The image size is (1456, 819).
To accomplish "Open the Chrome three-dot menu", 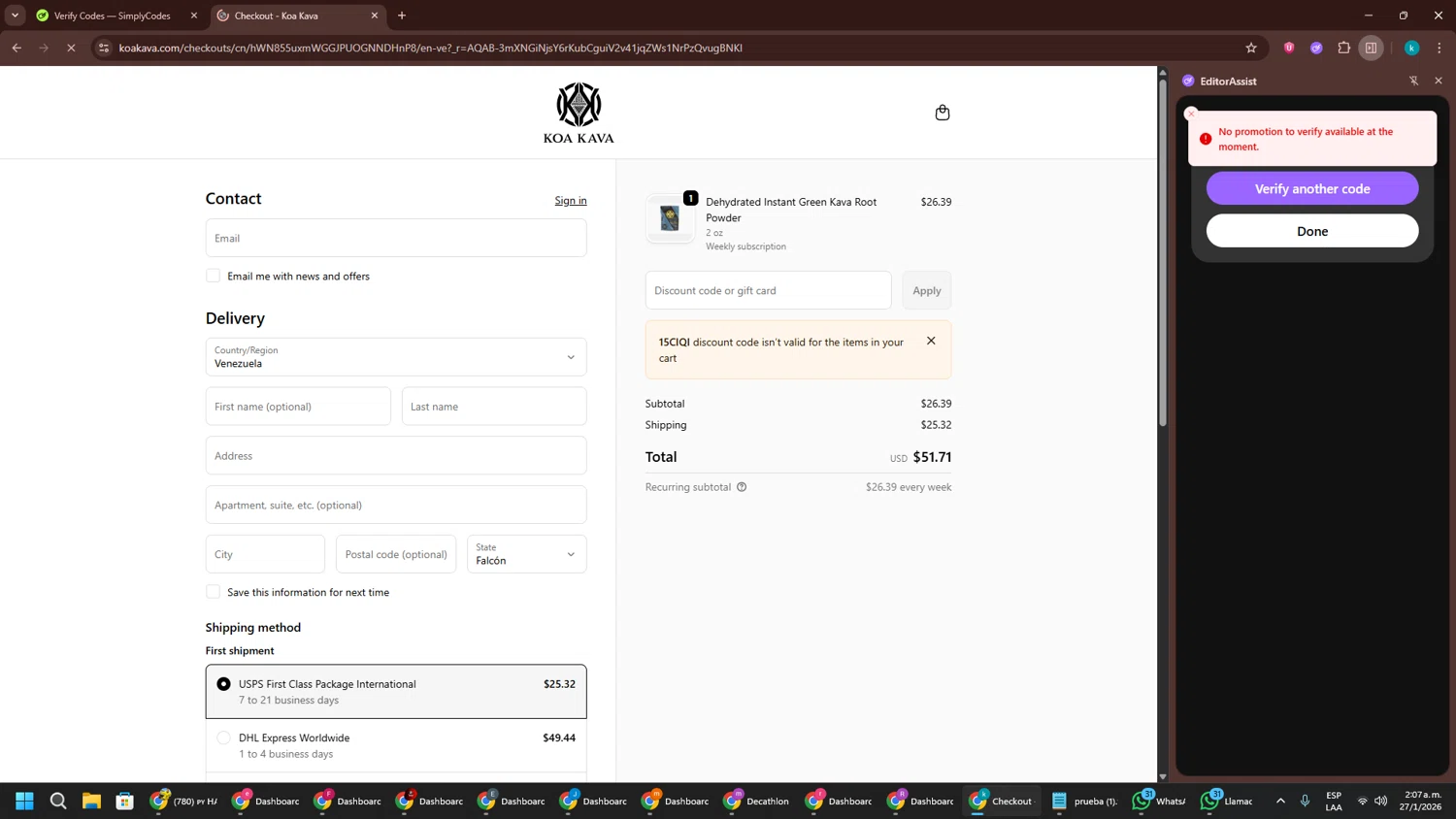I will pyautogui.click(x=1439, y=48).
